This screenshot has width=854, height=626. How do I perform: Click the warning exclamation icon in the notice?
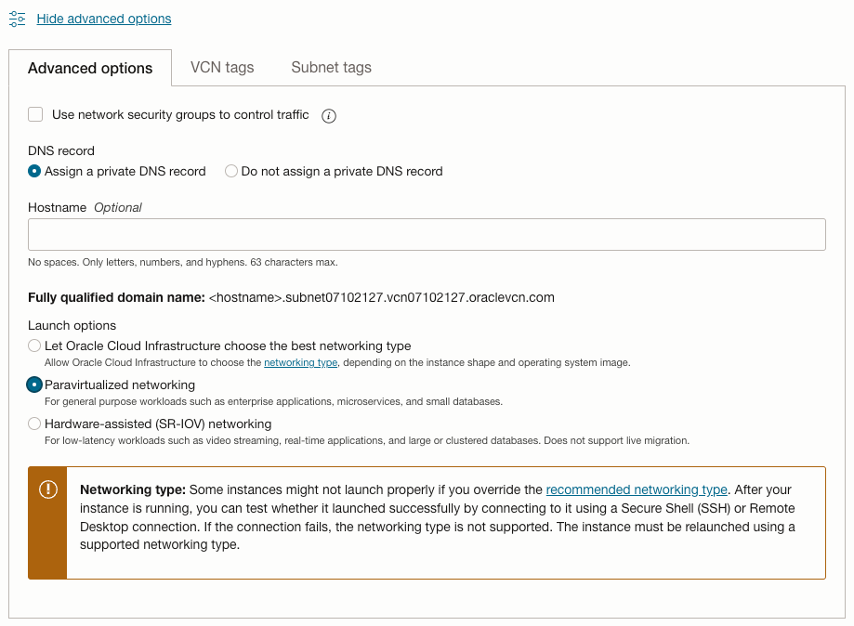pyautogui.click(x=46, y=490)
